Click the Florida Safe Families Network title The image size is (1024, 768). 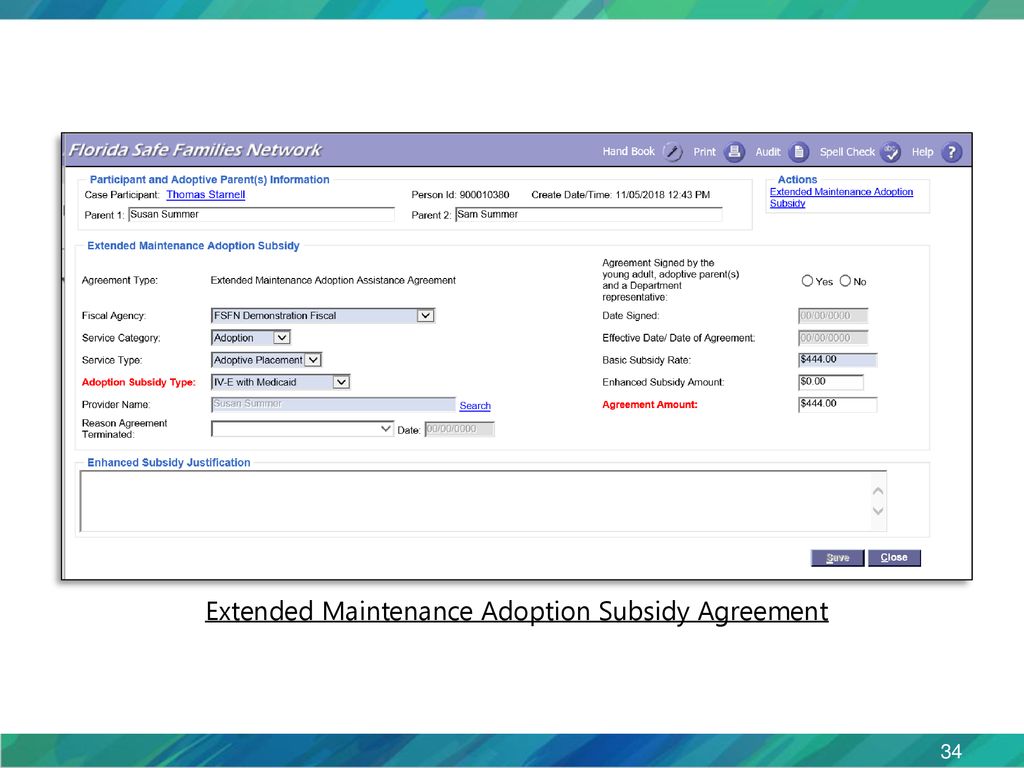pyautogui.click(x=195, y=150)
